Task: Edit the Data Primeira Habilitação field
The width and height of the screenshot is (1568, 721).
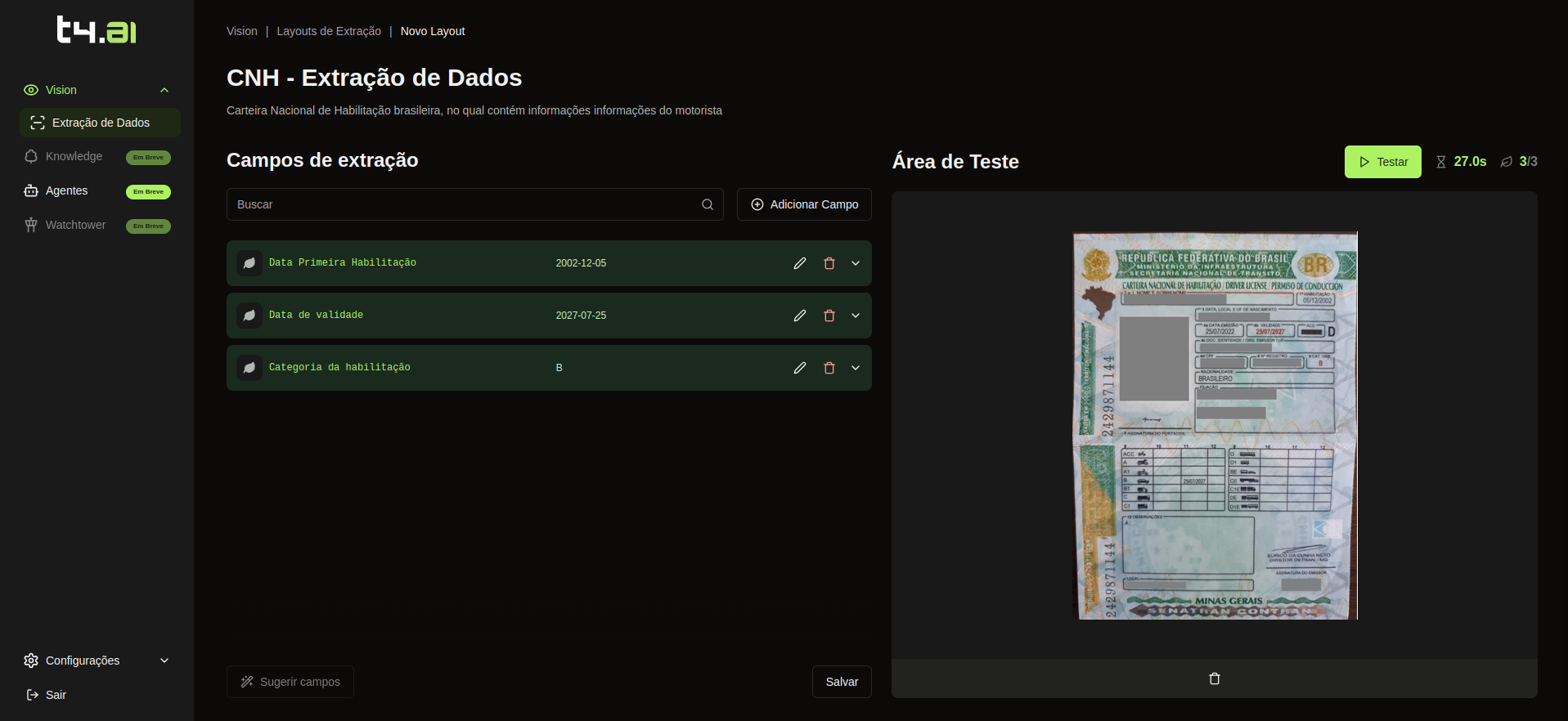Action: [x=799, y=263]
